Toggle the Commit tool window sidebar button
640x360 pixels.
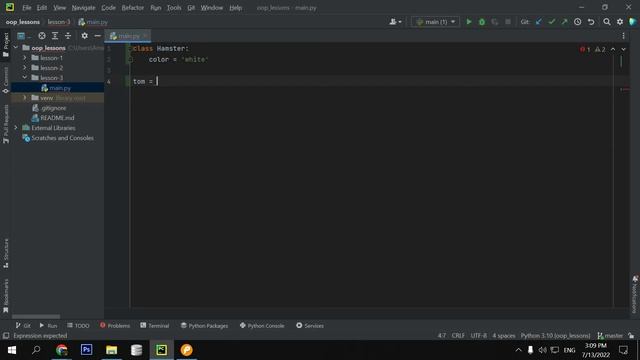6,80
